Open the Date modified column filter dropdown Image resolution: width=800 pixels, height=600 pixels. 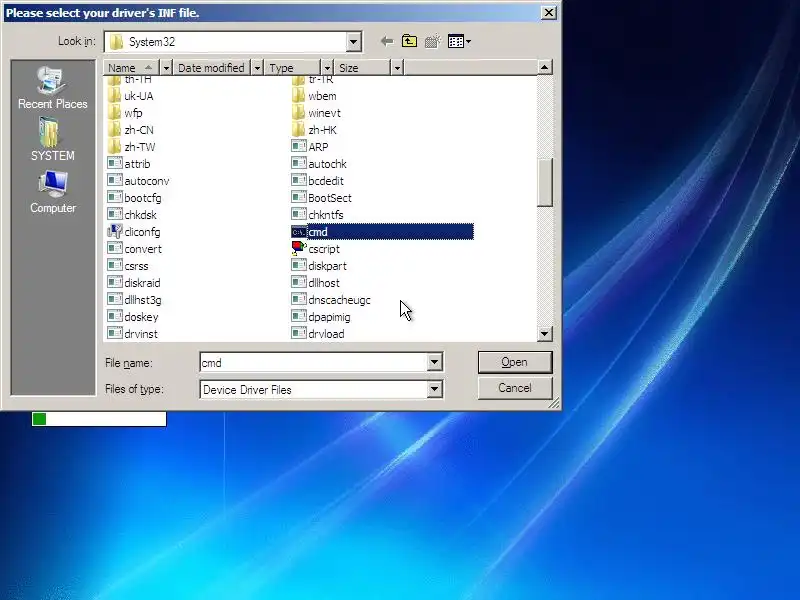coord(257,67)
